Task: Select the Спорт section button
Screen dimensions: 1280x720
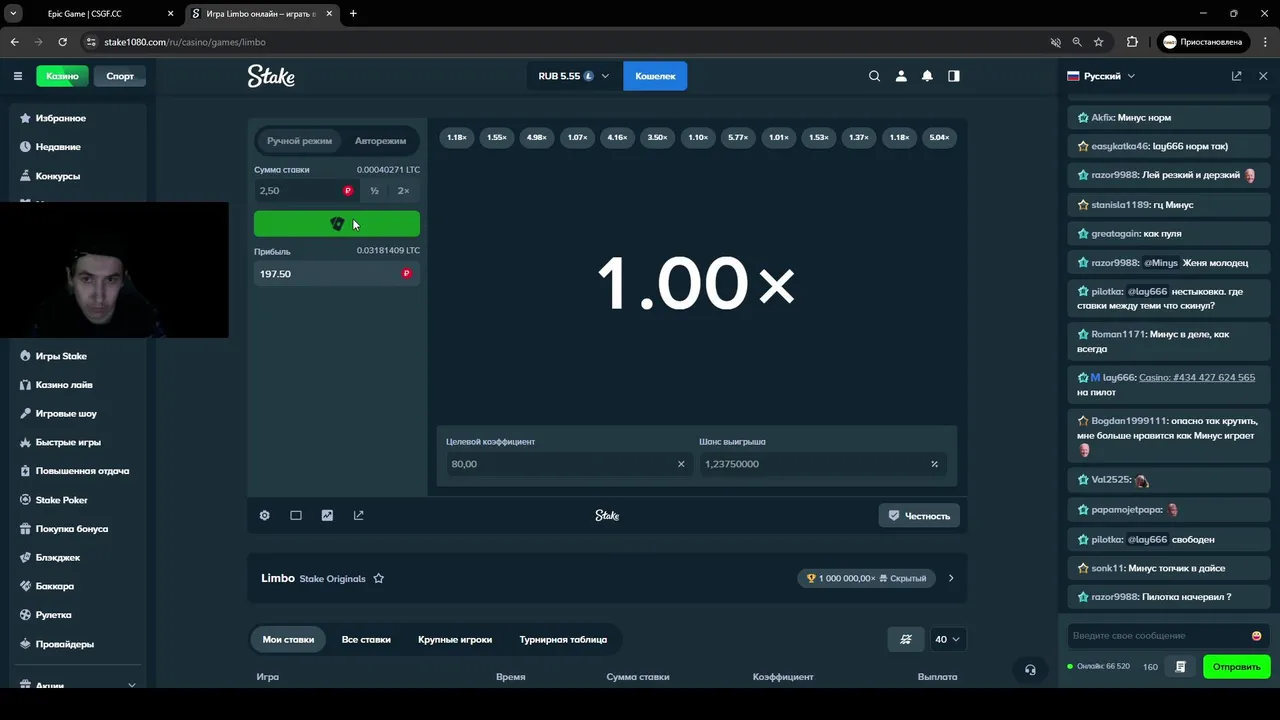Action: click(120, 76)
